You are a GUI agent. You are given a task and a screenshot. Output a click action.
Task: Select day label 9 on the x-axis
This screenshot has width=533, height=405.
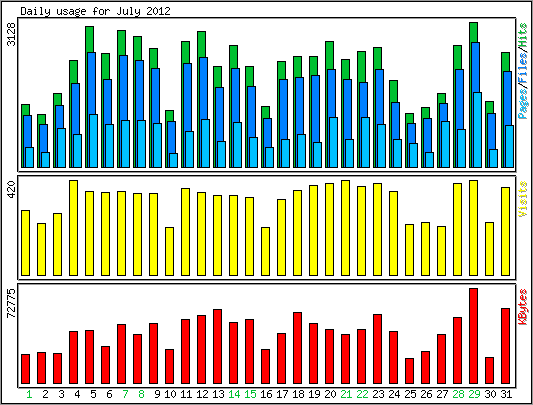pos(157,394)
